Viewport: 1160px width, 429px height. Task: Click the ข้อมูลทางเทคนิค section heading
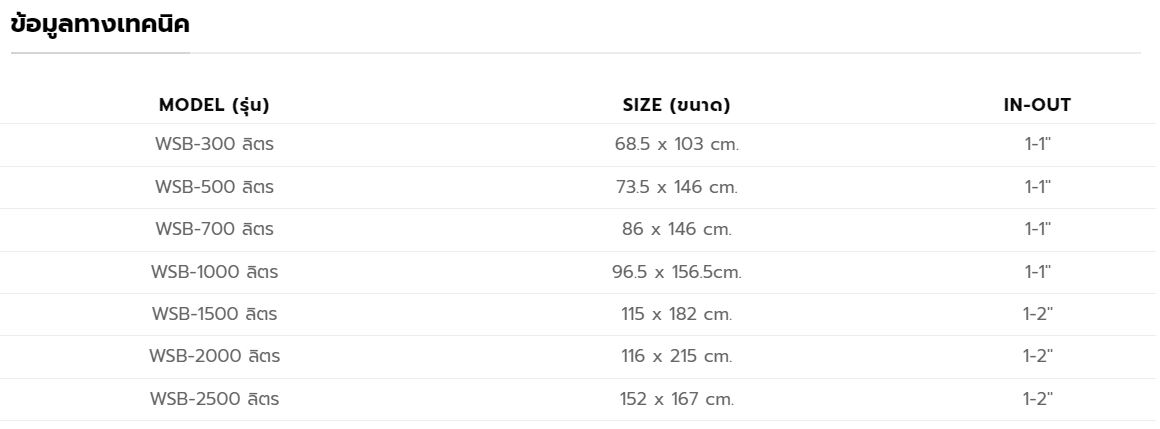click(x=99, y=26)
